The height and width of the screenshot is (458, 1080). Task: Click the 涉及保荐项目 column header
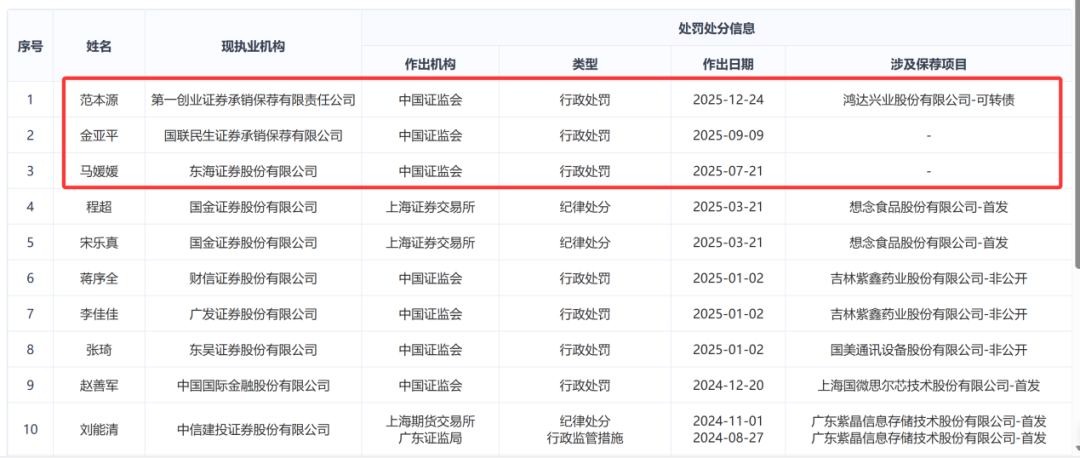[928, 65]
